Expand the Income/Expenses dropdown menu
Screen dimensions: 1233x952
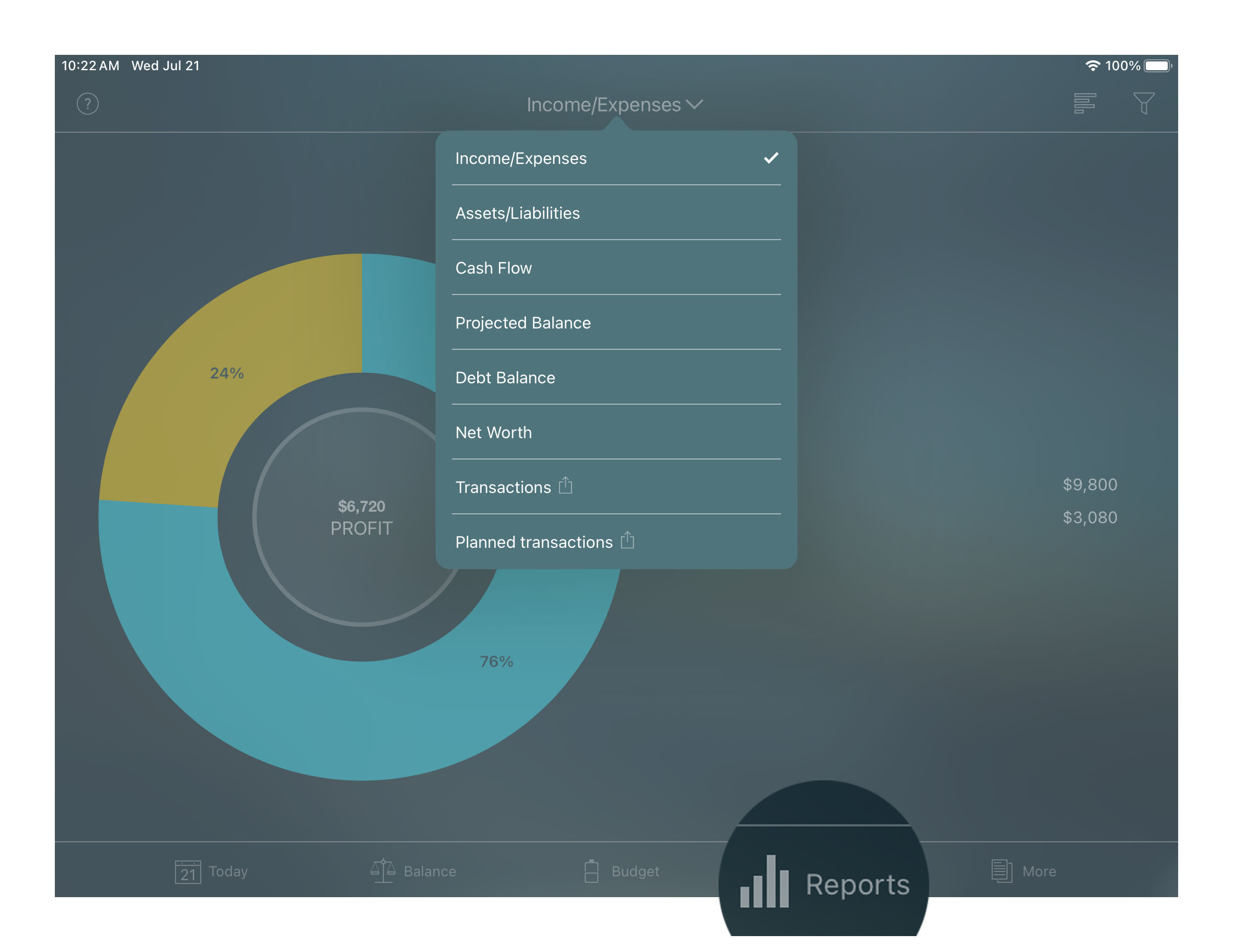615,104
